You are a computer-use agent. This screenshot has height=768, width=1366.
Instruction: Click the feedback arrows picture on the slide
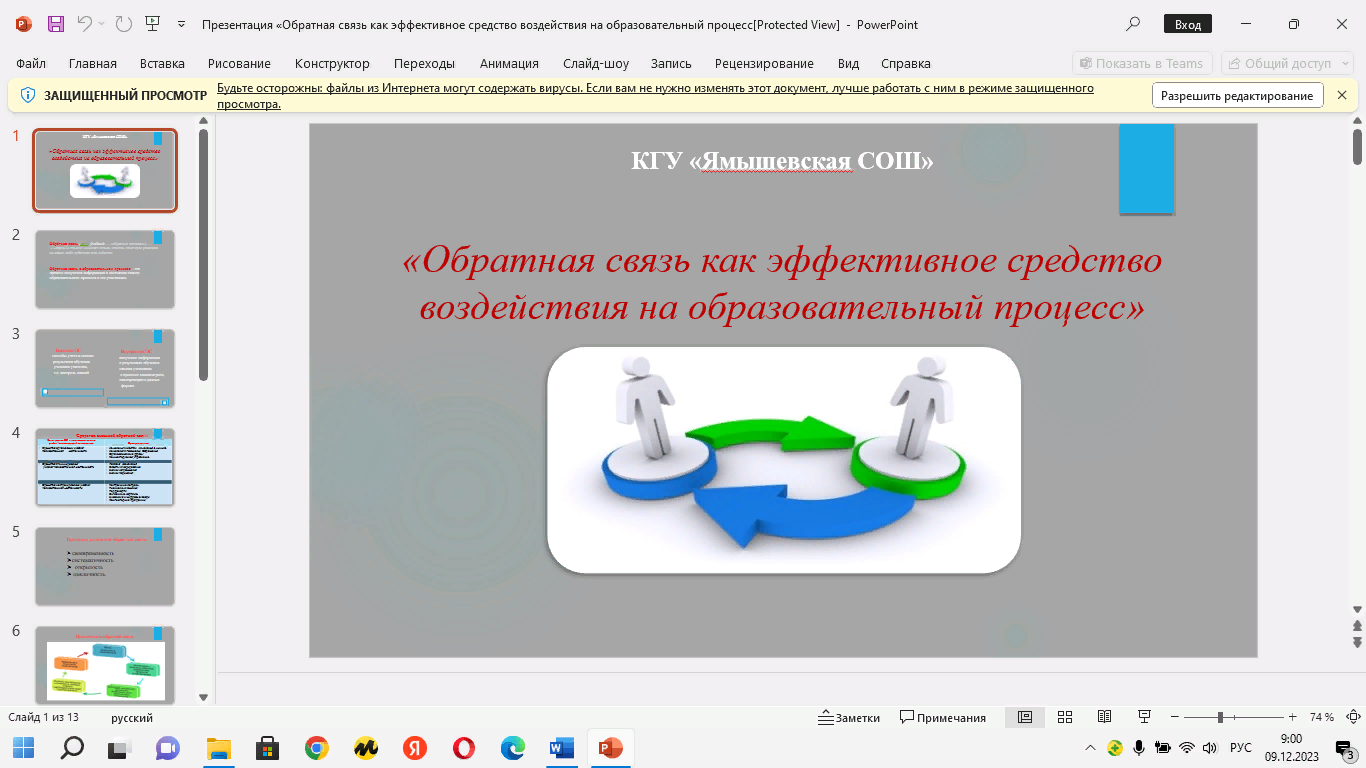point(784,460)
